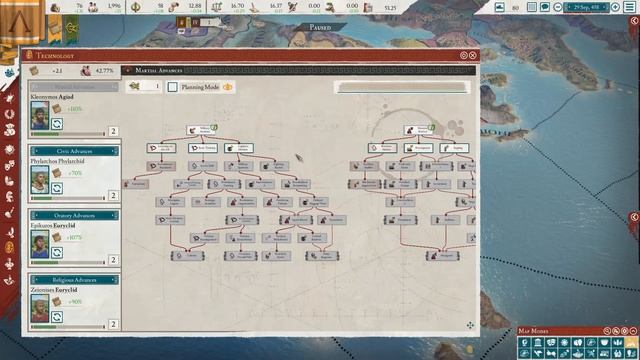Click the laurel political influence icon top bar
This screenshot has height=360, width=640.
(x=136, y=7)
